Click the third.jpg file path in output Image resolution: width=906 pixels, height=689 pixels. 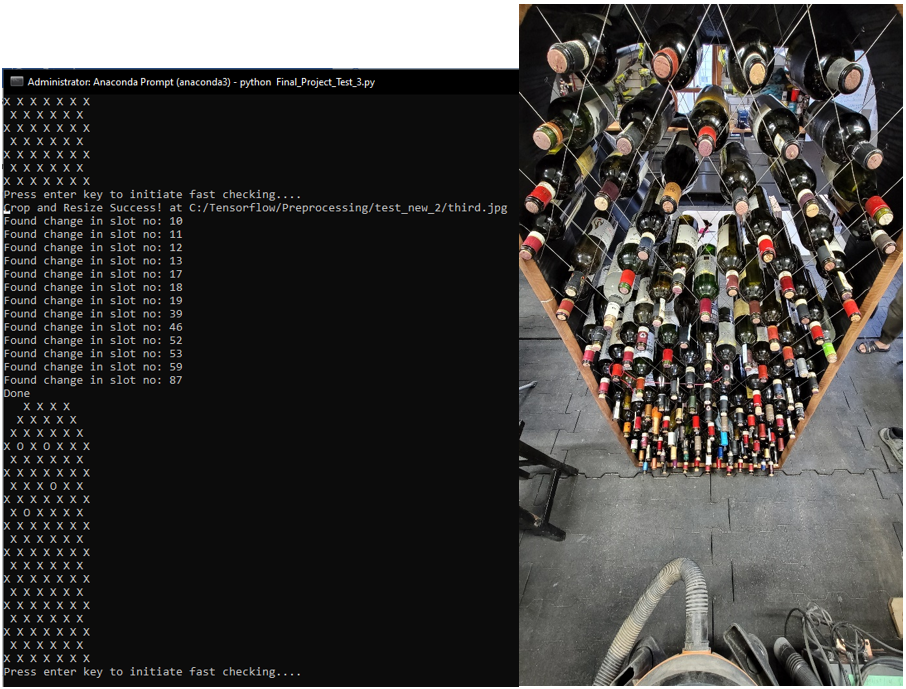(x=348, y=208)
